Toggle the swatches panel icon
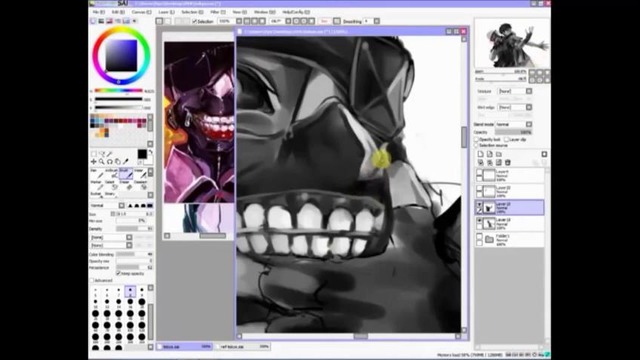640x360 pixels. click(126, 21)
